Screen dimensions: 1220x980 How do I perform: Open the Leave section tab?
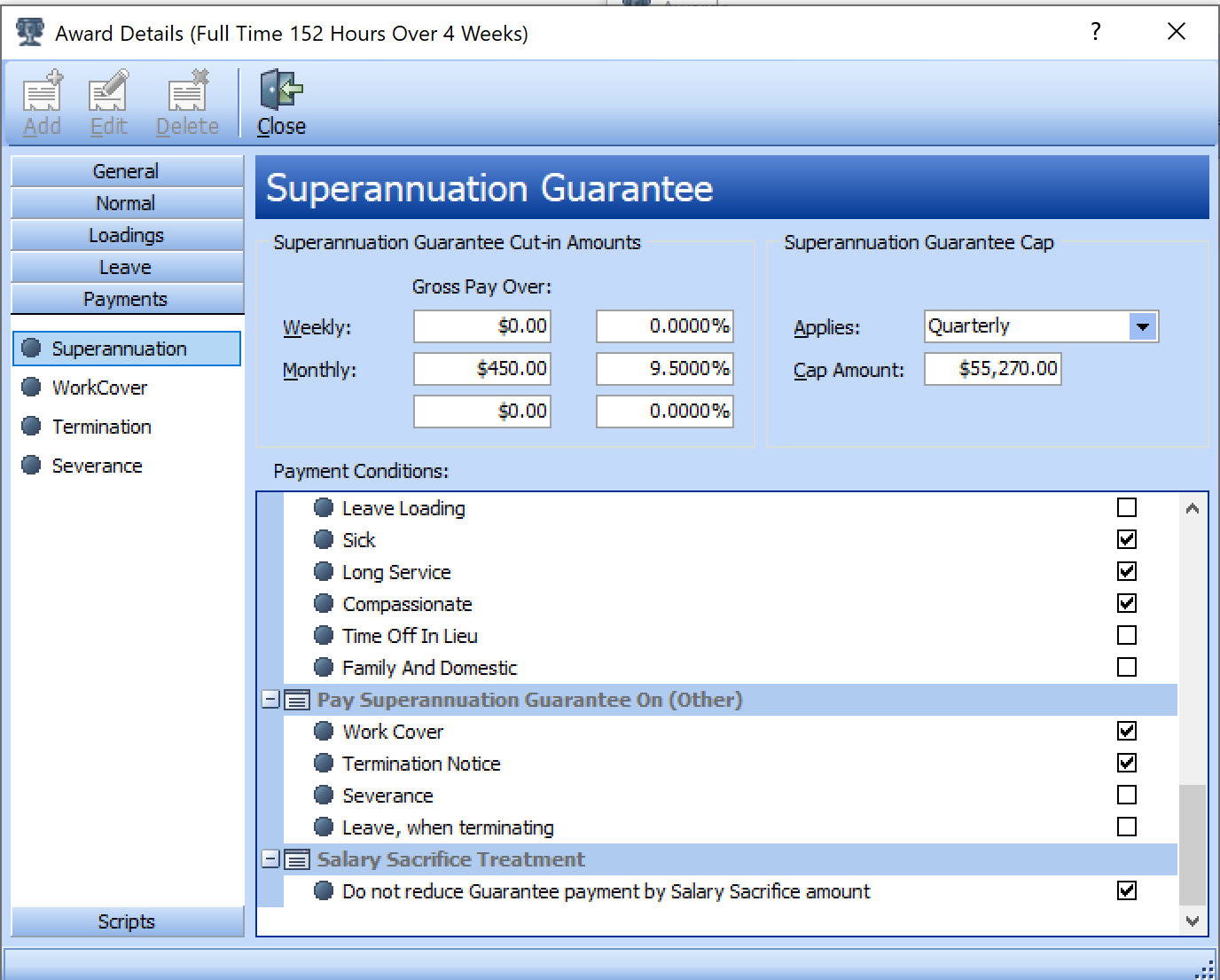127,267
